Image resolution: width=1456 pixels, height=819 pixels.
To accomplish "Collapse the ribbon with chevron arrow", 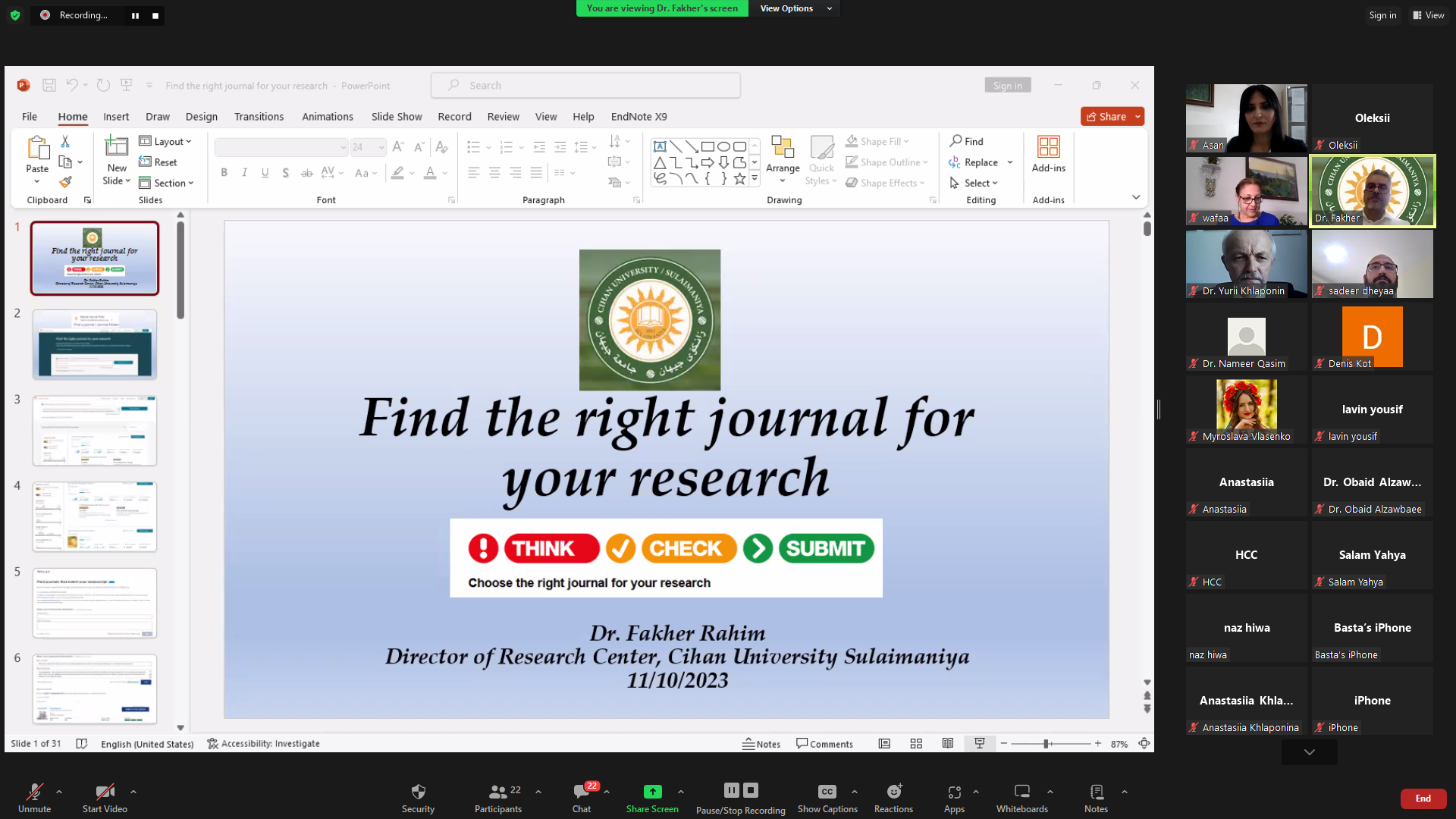I will coord(1136,197).
